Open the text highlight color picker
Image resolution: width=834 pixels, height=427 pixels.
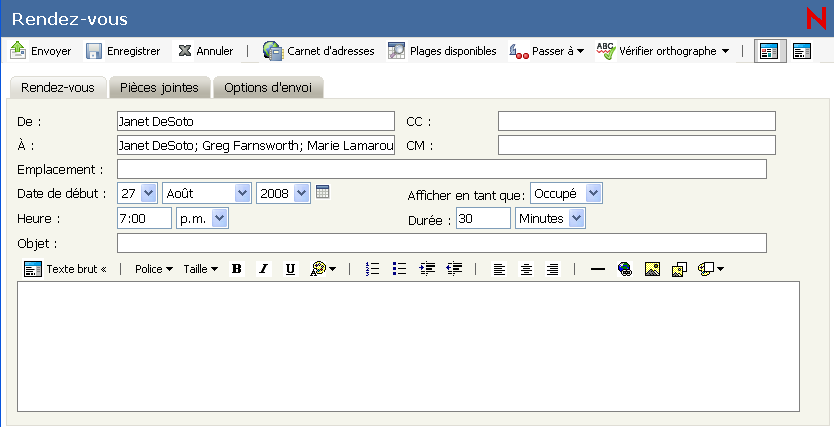click(x=323, y=269)
